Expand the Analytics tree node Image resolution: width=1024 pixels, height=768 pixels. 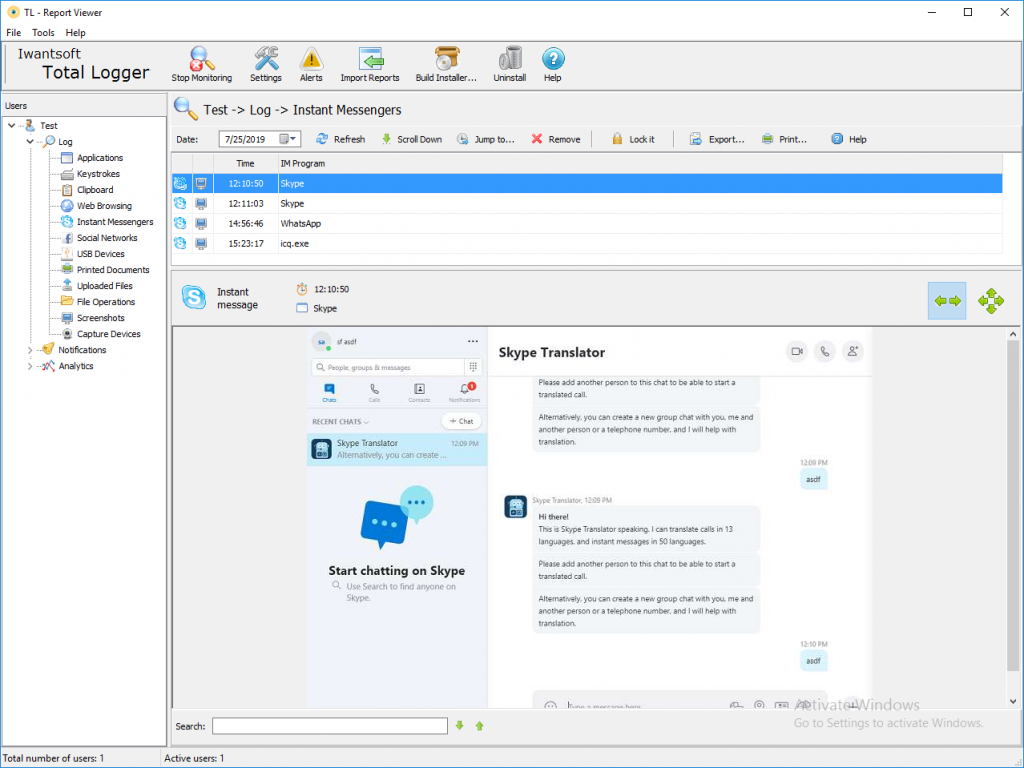[31, 366]
